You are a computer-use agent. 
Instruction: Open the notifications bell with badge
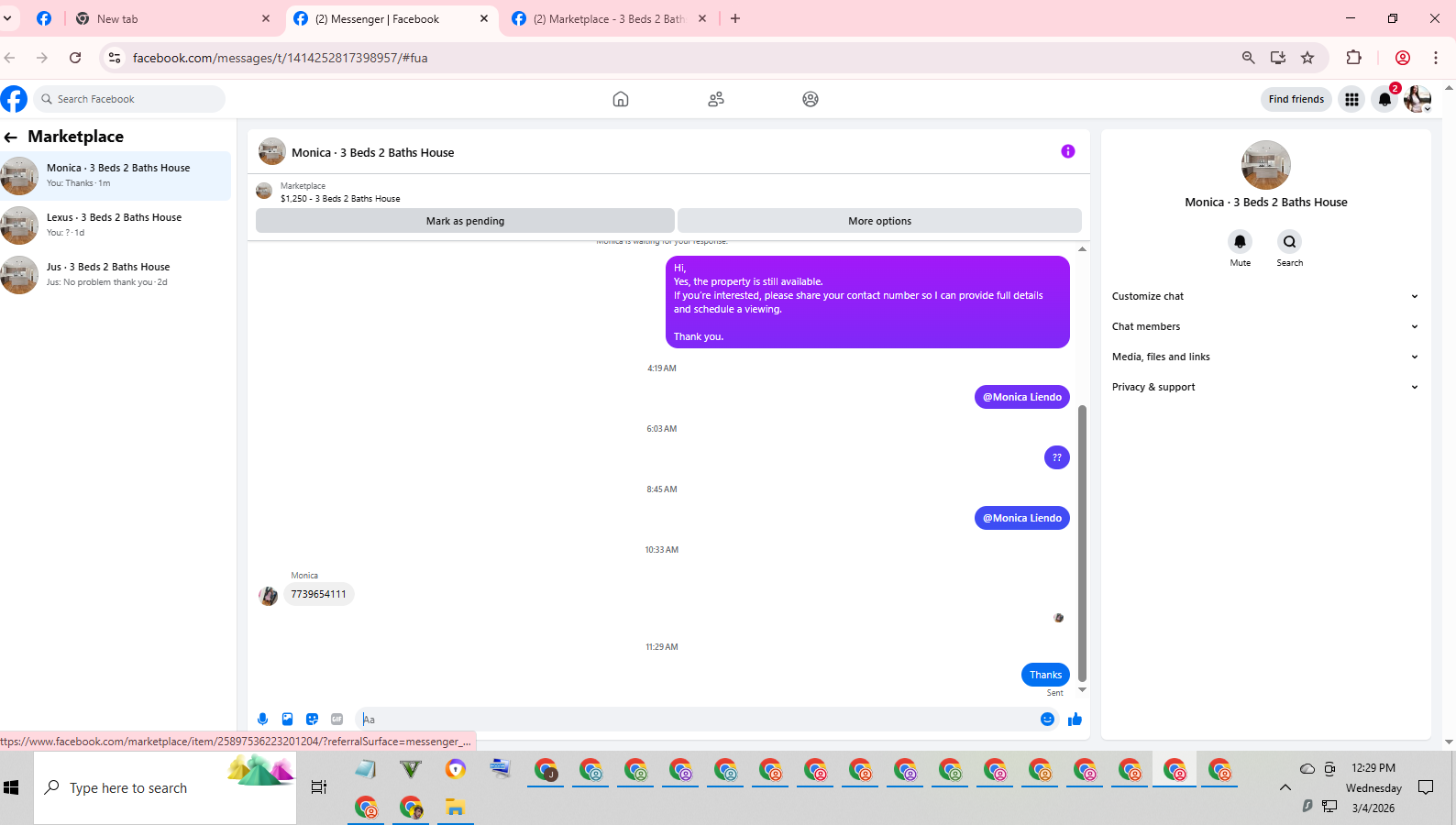click(1384, 99)
